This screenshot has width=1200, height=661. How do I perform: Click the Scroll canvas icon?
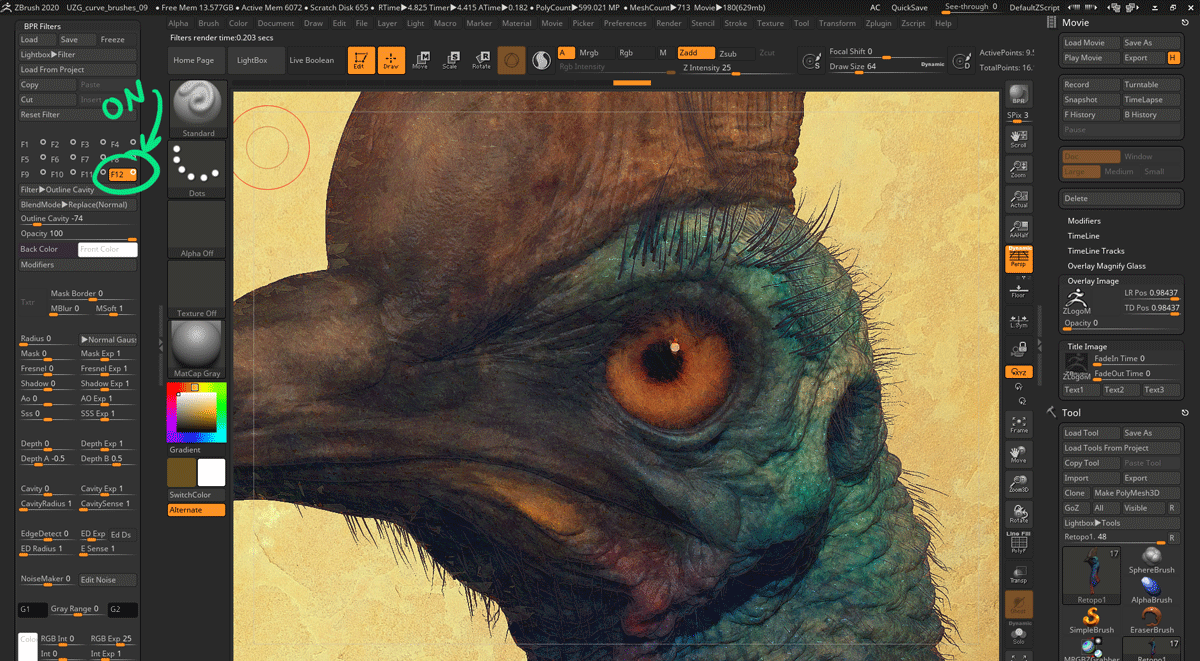pyautogui.click(x=1018, y=139)
